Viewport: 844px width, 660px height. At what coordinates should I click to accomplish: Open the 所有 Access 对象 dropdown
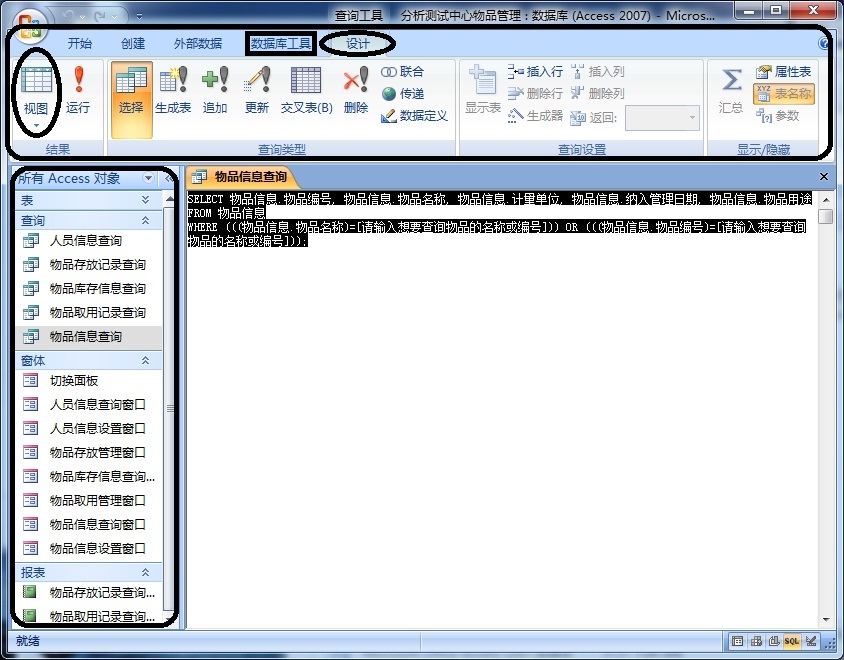148,178
